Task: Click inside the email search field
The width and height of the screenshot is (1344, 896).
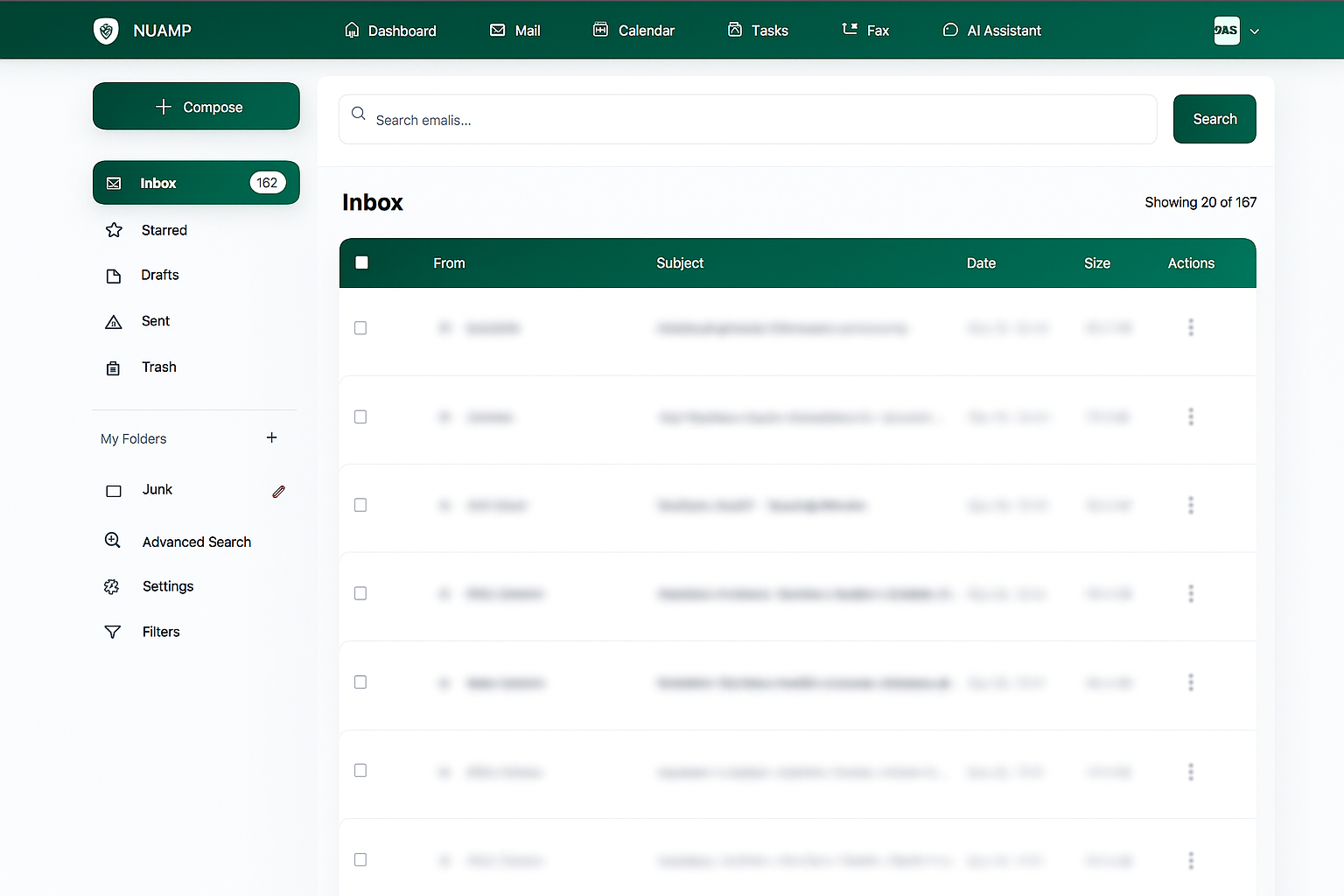Action: [x=747, y=119]
